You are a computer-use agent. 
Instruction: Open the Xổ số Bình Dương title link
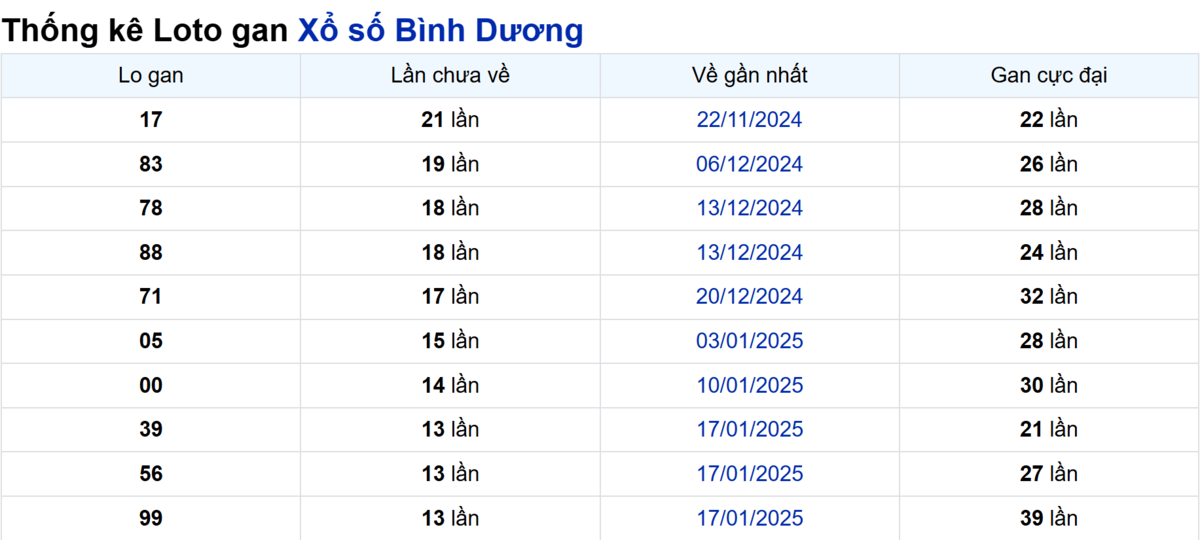pos(440,30)
